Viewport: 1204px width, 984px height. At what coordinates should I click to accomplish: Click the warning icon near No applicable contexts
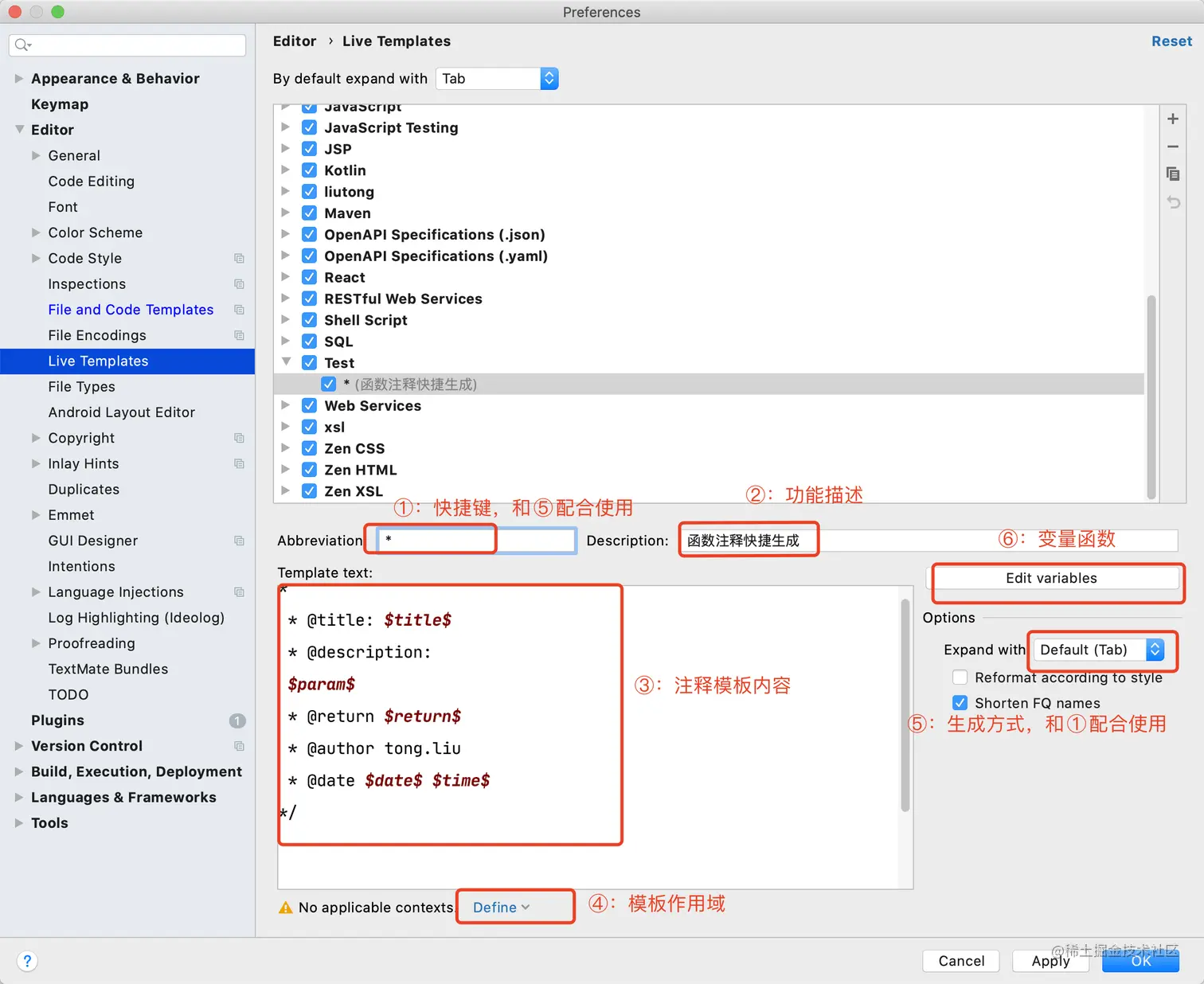coord(285,908)
